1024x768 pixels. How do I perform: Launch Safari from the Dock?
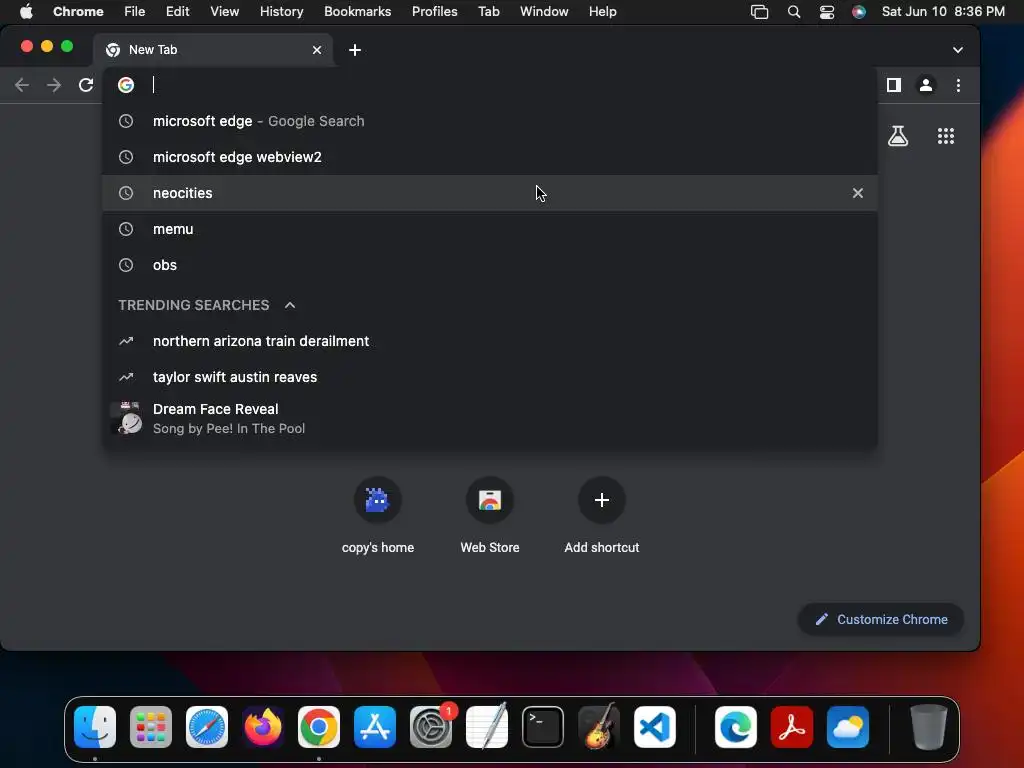[207, 726]
